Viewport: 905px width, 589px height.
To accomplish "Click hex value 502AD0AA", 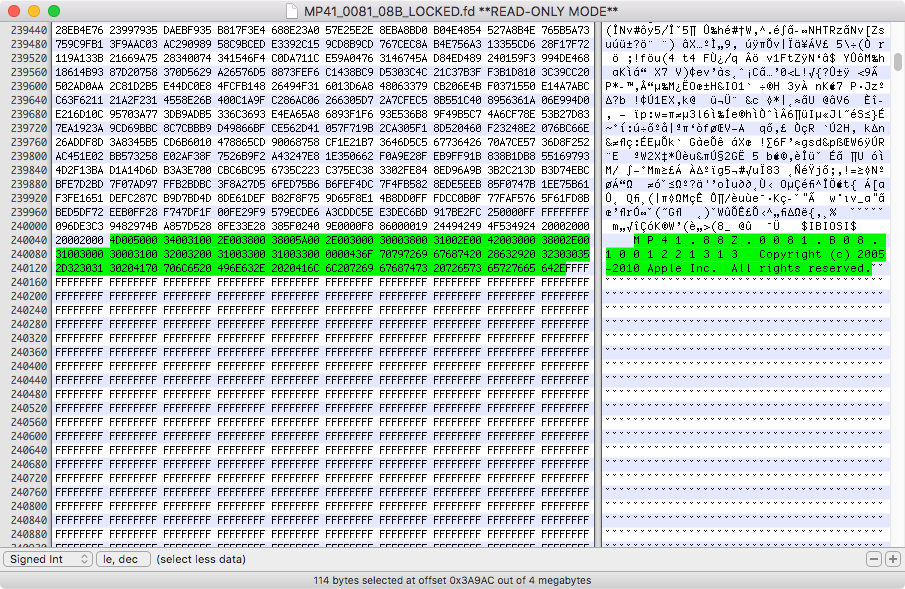I will coord(79,86).
